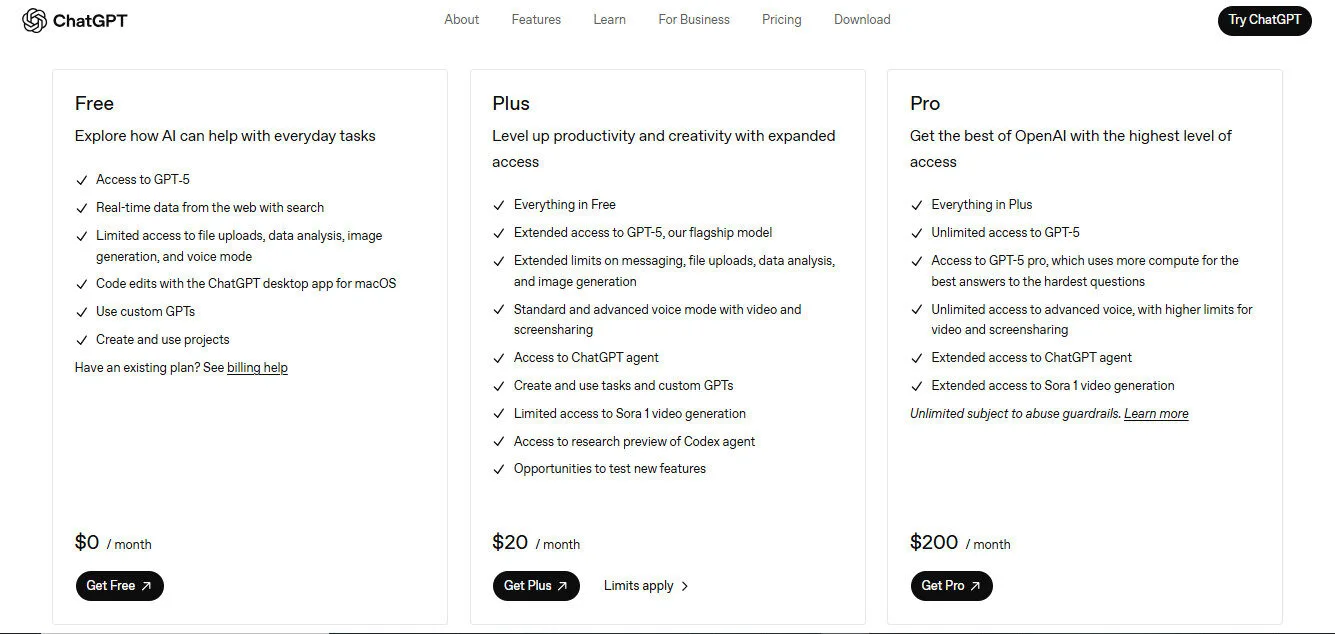Click the arrow icon inside Get Free button
The width and height of the screenshot is (1335, 634).
coord(147,585)
